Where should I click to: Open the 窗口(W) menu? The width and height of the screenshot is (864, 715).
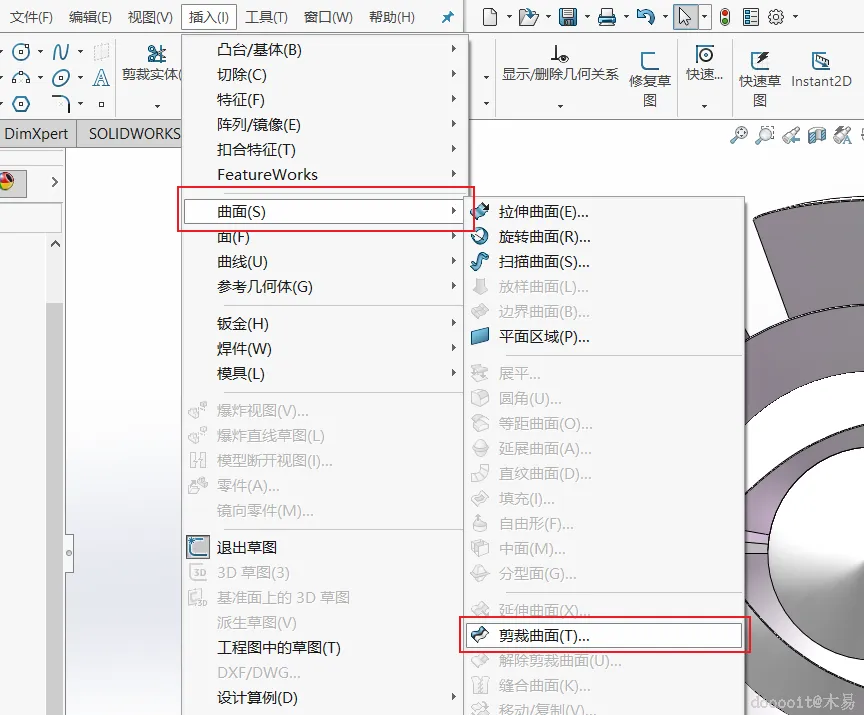pos(328,17)
